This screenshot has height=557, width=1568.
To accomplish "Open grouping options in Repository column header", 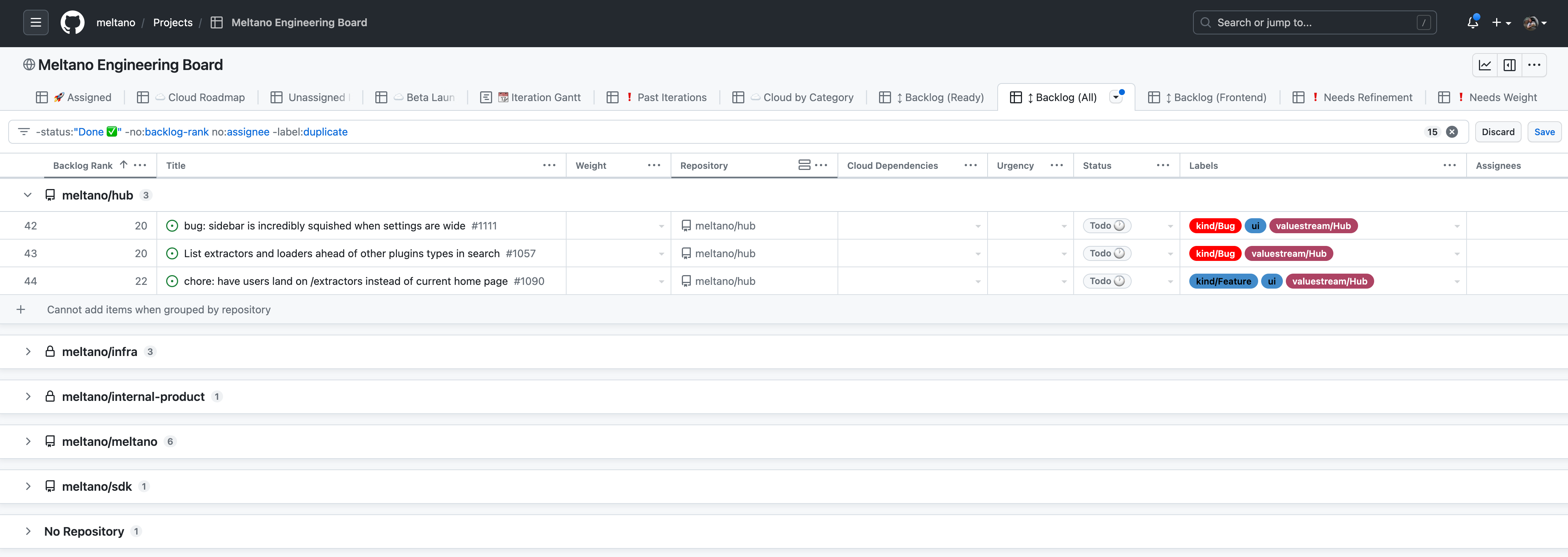I will (804, 164).
